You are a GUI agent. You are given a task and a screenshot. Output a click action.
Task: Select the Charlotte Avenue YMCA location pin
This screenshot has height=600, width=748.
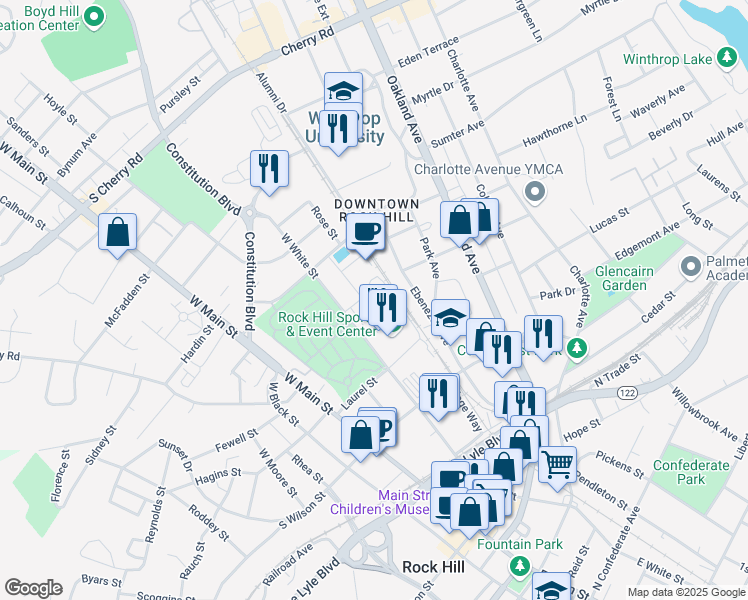pos(535,192)
